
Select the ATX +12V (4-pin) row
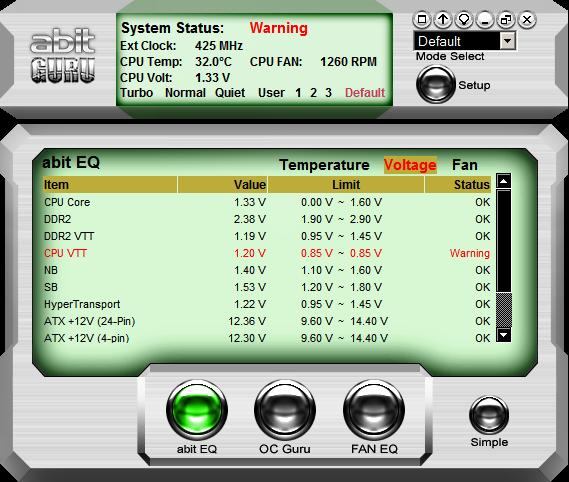[x=267, y=338]
